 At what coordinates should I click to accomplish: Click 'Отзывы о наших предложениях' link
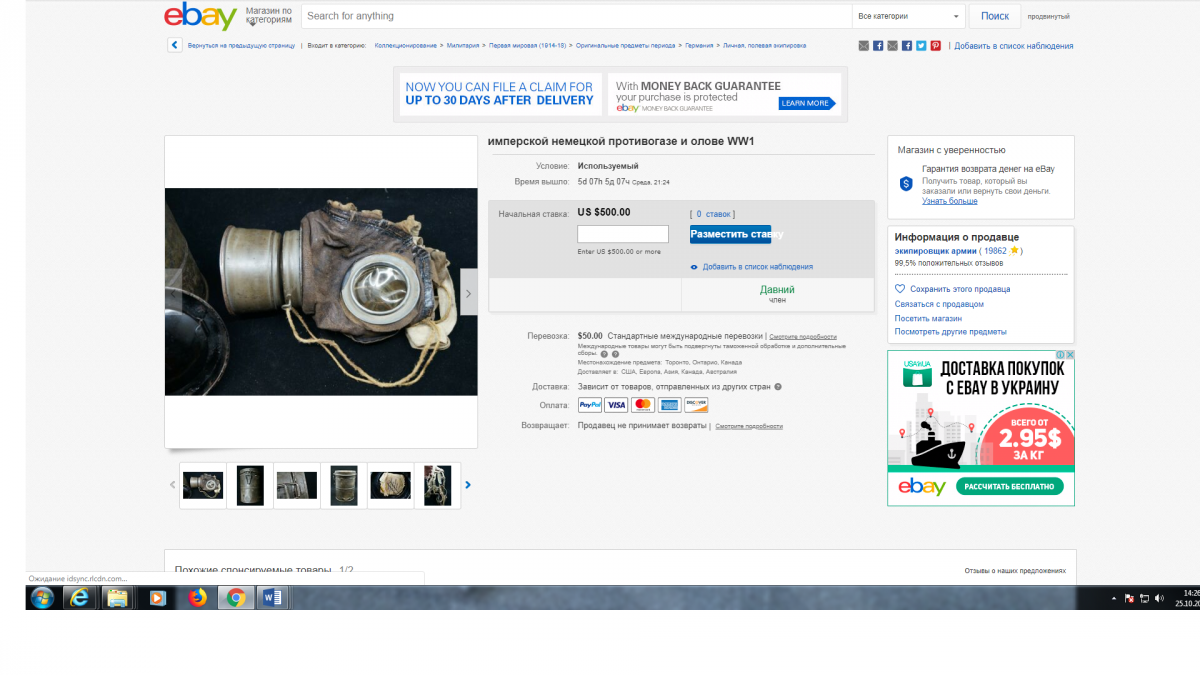[x=1015, y=571]
